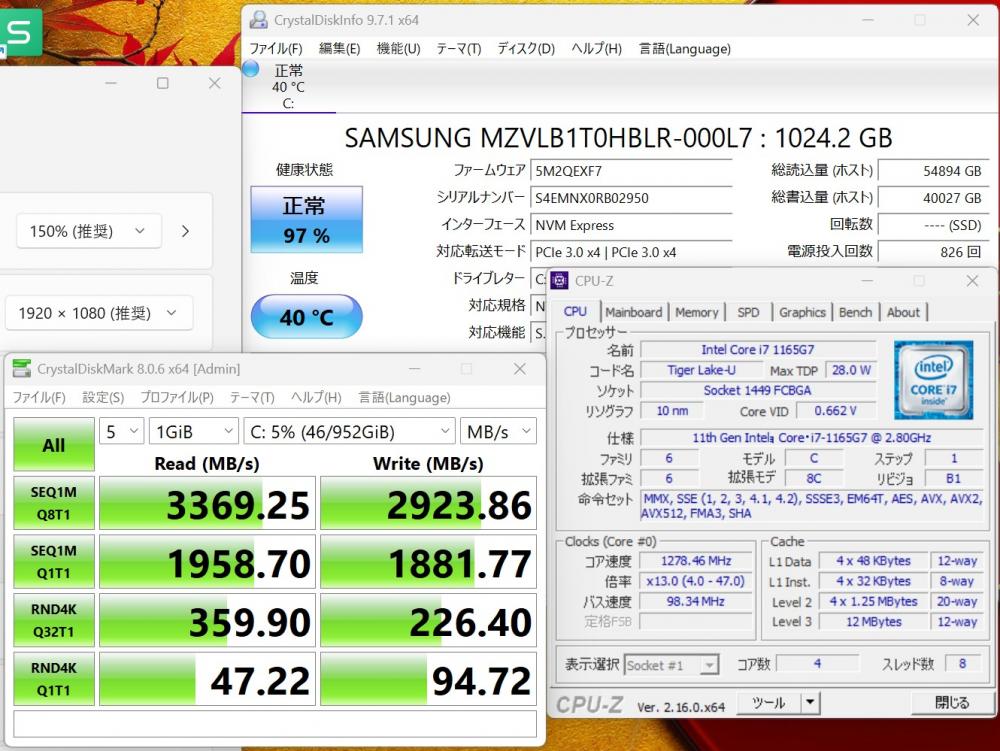Viewport: 1000px width, 751px height.
Task: Click the Intel Core i7 logo in CPU-Z
Action: 933,380
